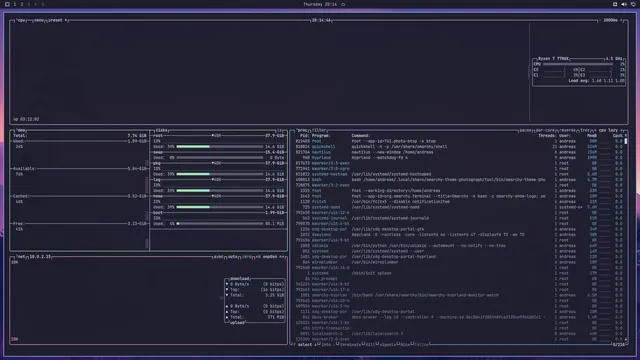Select the dbus-broker process row
Image resolution: width=640 pixels, height=360 pixels.
click(459, 317)
